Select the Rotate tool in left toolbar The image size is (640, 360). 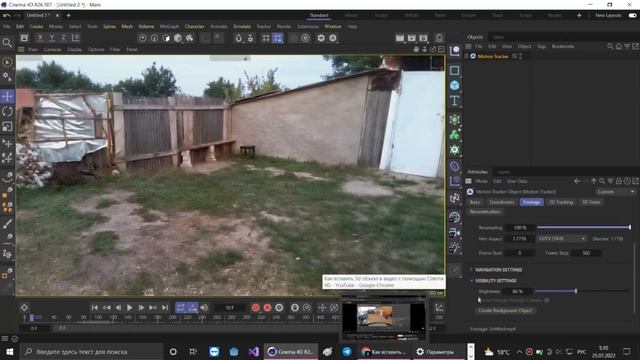coord(7,111)
